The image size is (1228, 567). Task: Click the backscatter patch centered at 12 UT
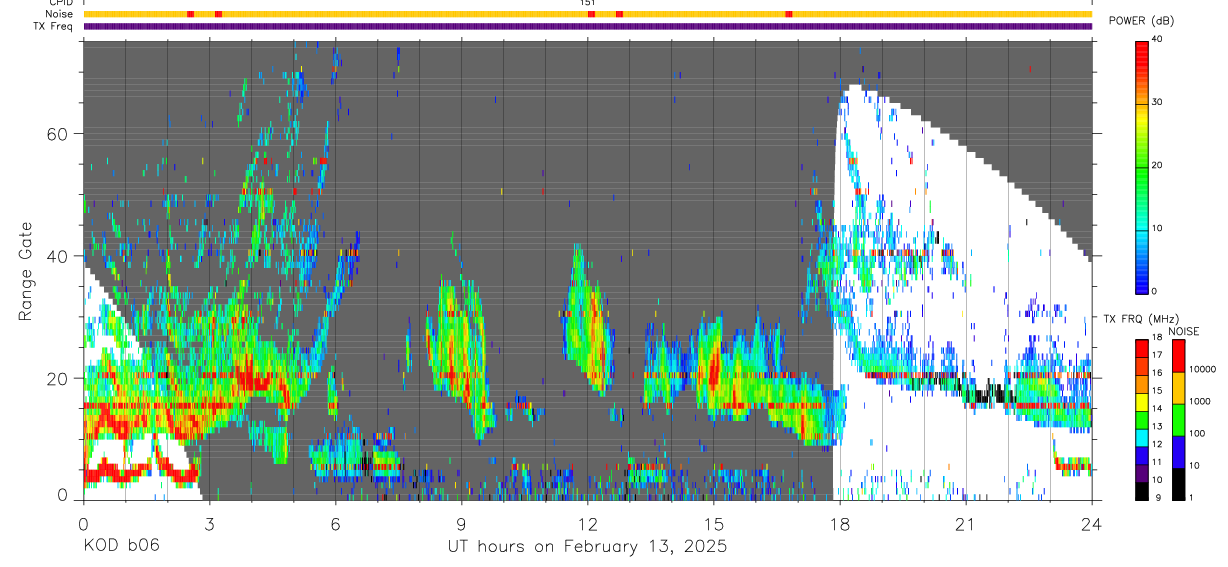(587, 320)
